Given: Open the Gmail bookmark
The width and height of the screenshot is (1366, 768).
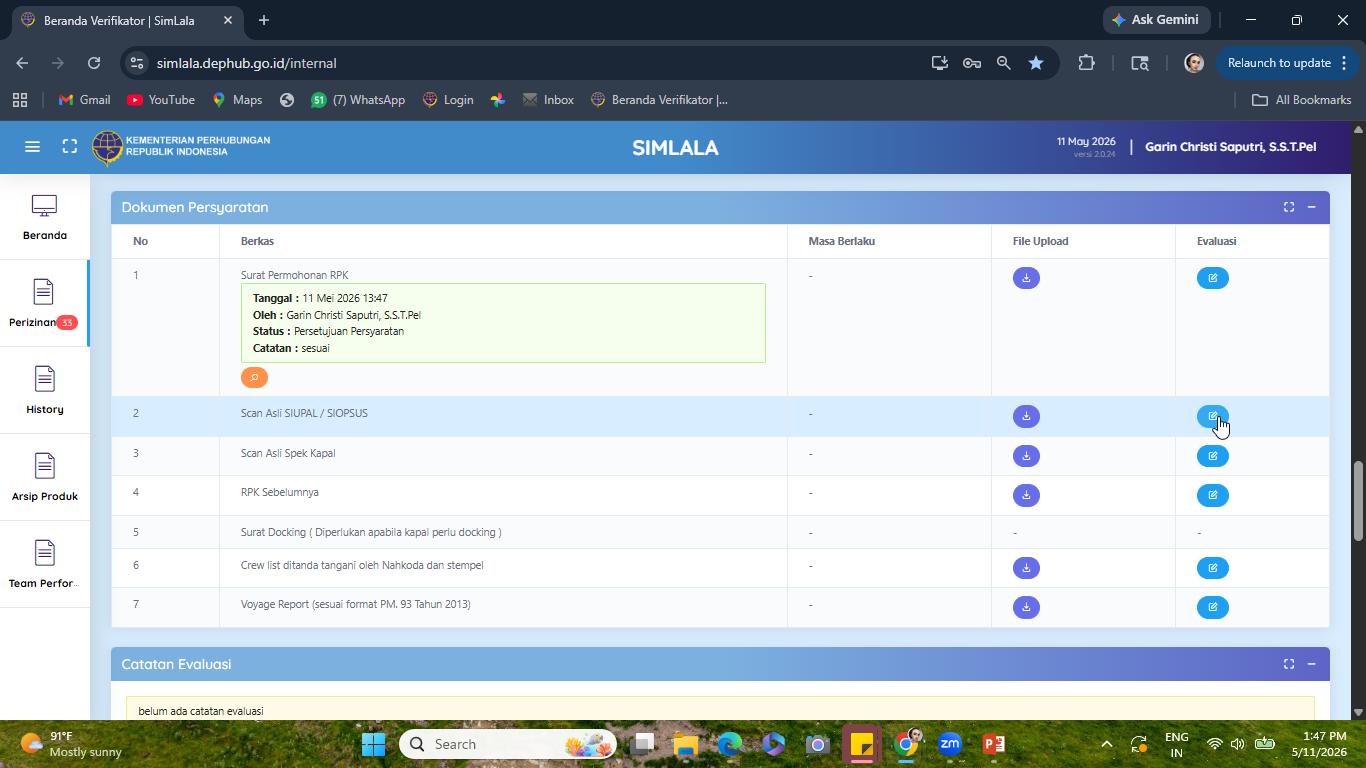Looking at the screenshot, I should coord(85,100).
